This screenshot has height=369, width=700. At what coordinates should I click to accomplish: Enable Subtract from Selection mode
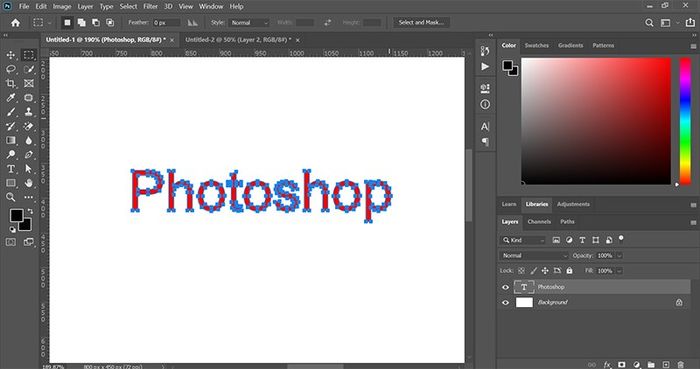click(96, 22)
